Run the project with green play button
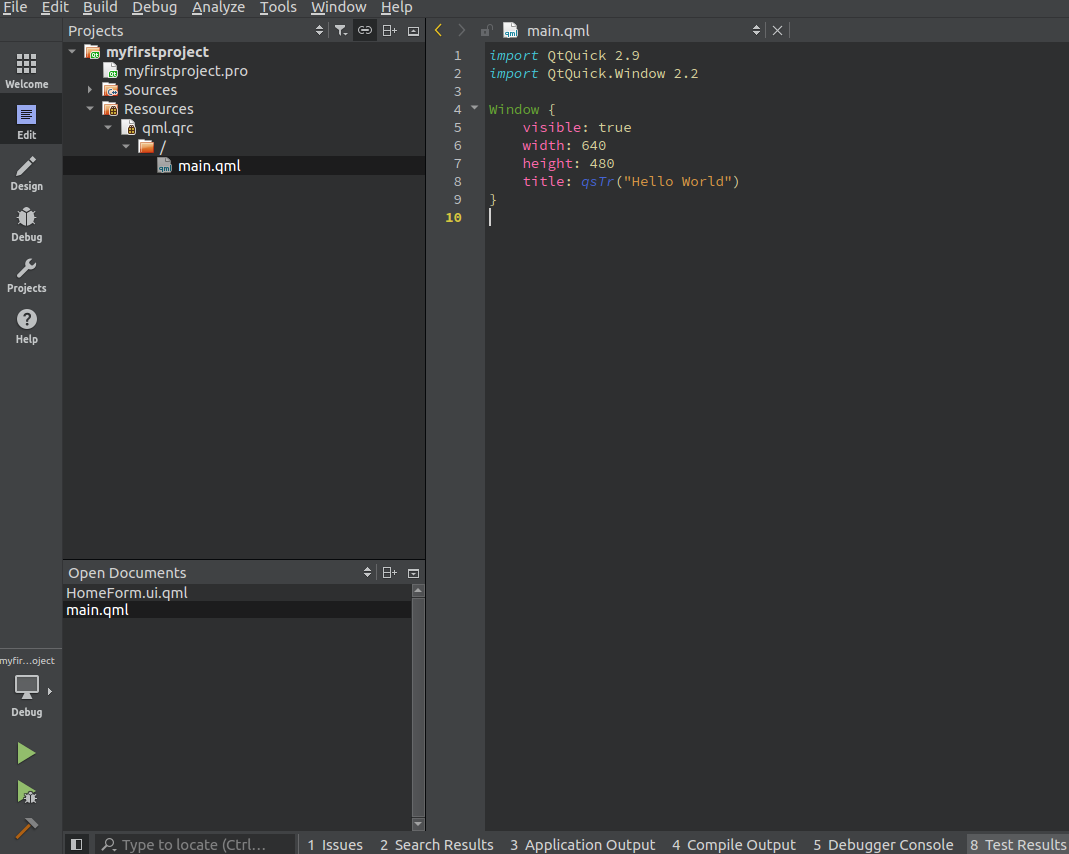The image size is (1069, 854). (x=26, y=753)
